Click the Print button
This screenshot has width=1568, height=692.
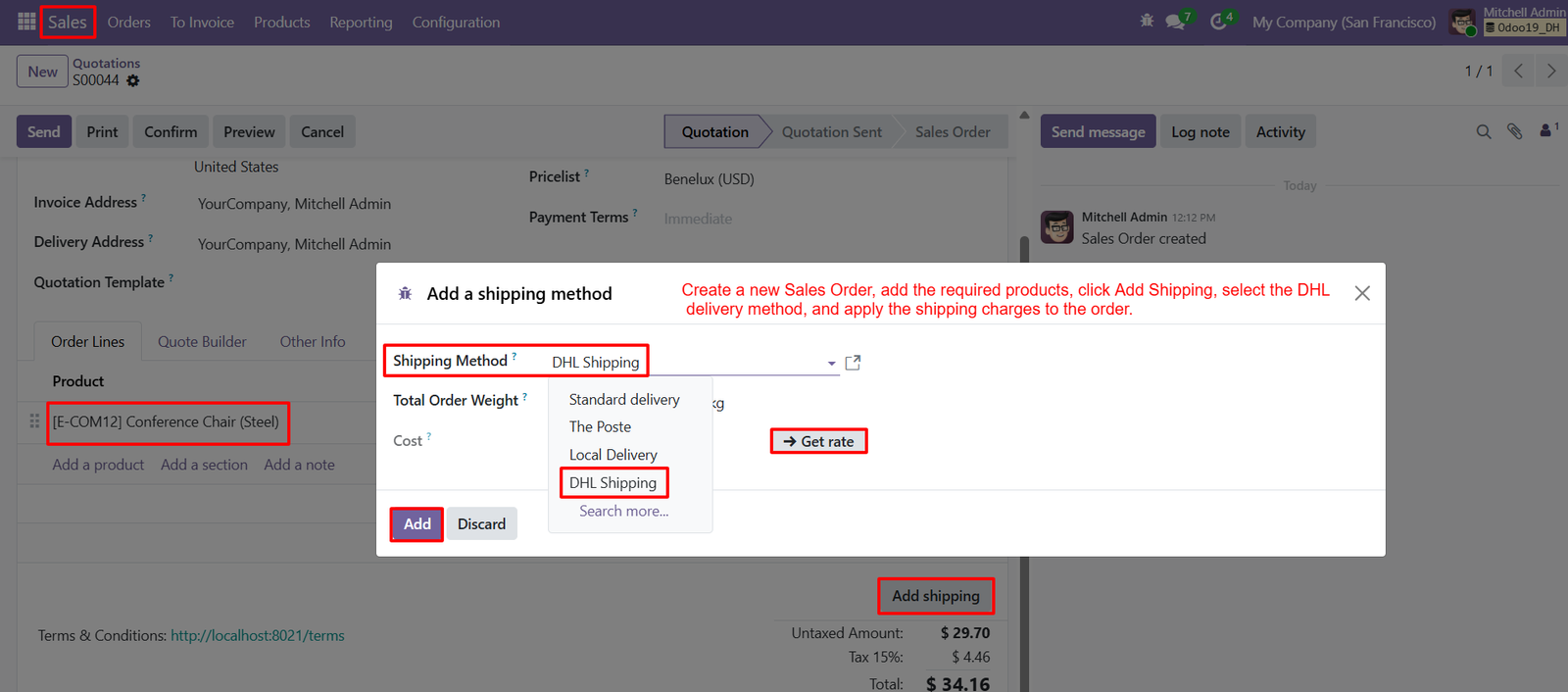(x=102, y=131)
